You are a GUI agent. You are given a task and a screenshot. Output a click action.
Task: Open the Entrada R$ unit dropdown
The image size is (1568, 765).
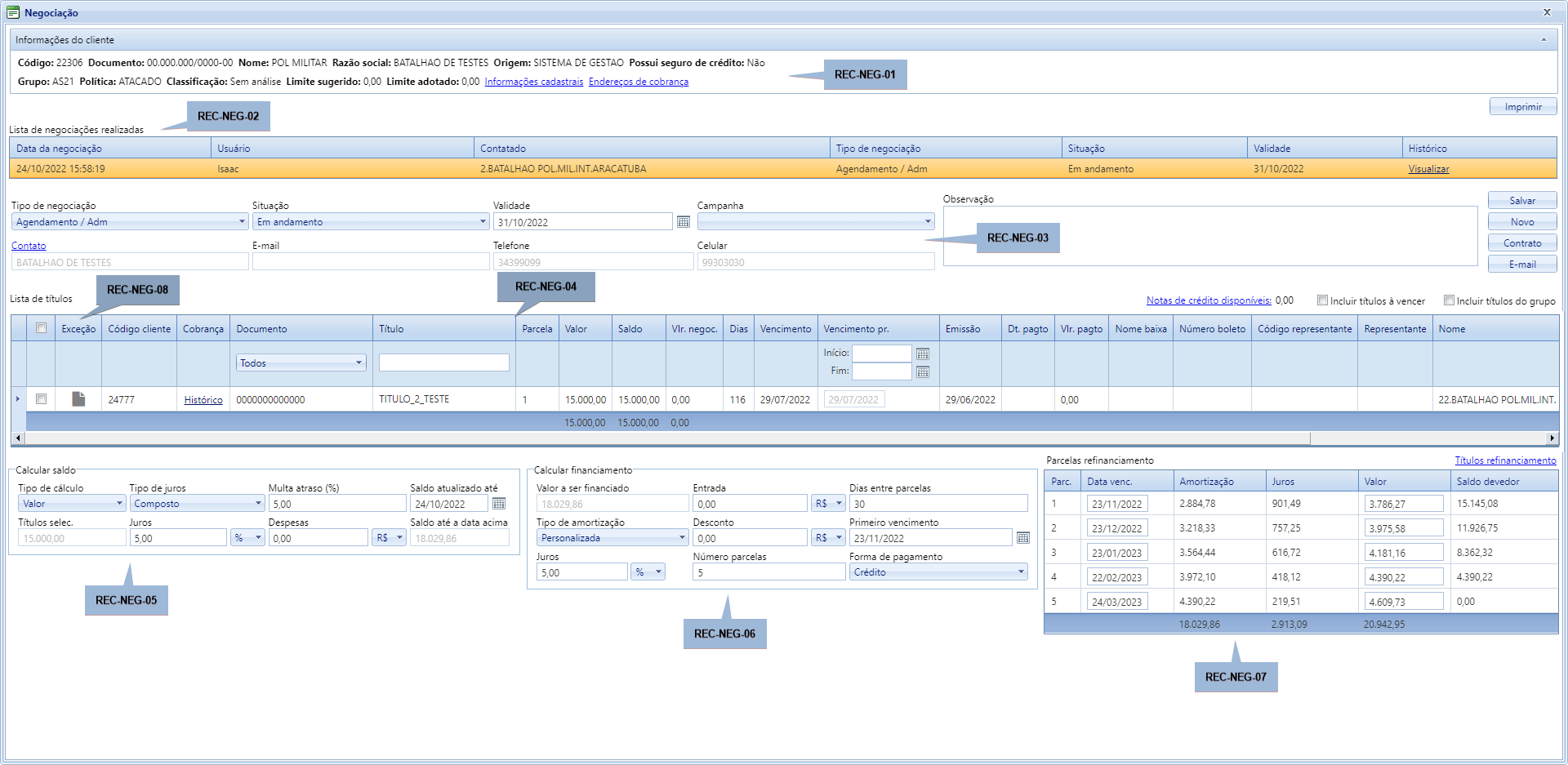[828, 504]
